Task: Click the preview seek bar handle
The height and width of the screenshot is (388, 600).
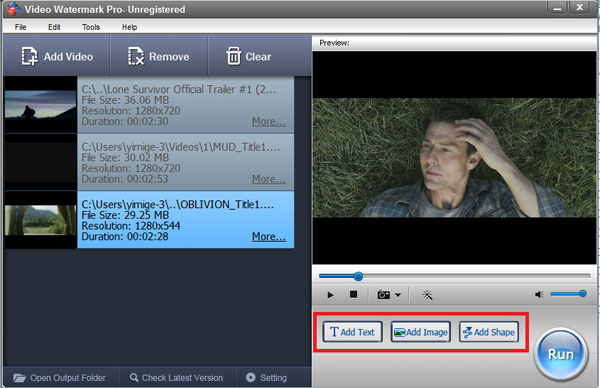Action: click(358, 276)
